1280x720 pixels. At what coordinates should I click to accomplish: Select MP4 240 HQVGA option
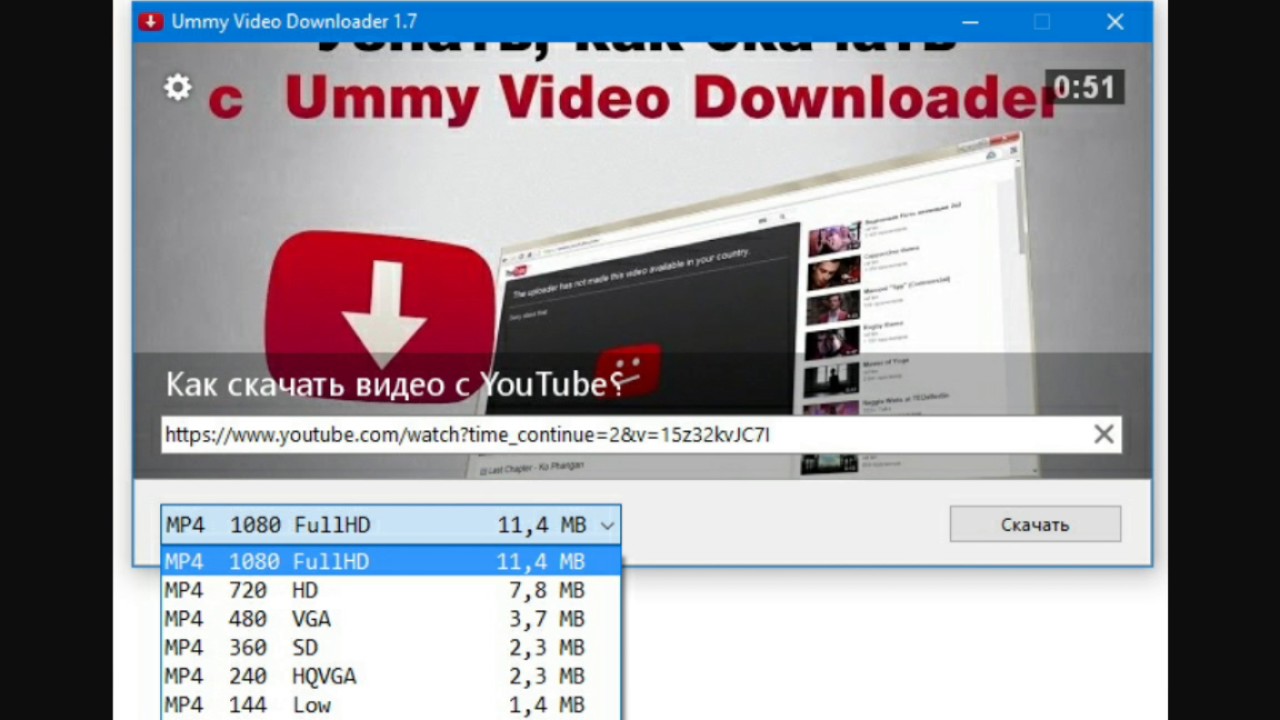391,676
